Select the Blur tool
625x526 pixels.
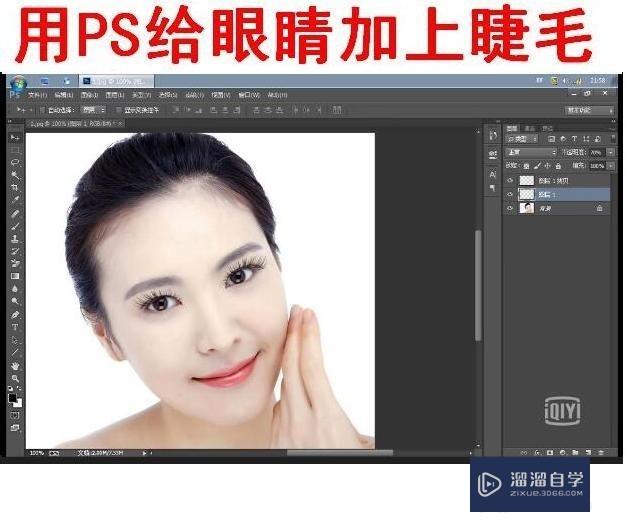[15, 289]
